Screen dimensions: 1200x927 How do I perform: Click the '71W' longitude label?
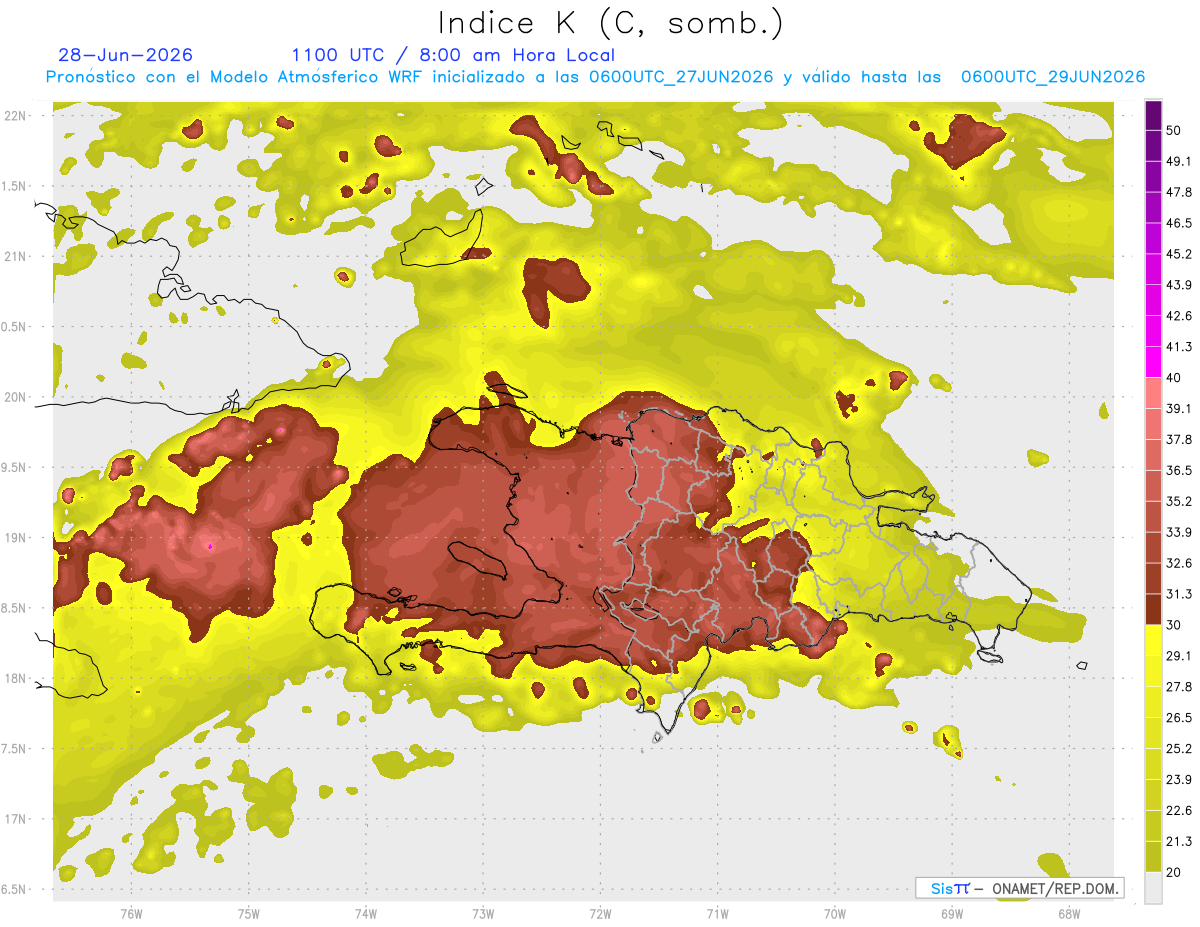[x=717, y=913]
